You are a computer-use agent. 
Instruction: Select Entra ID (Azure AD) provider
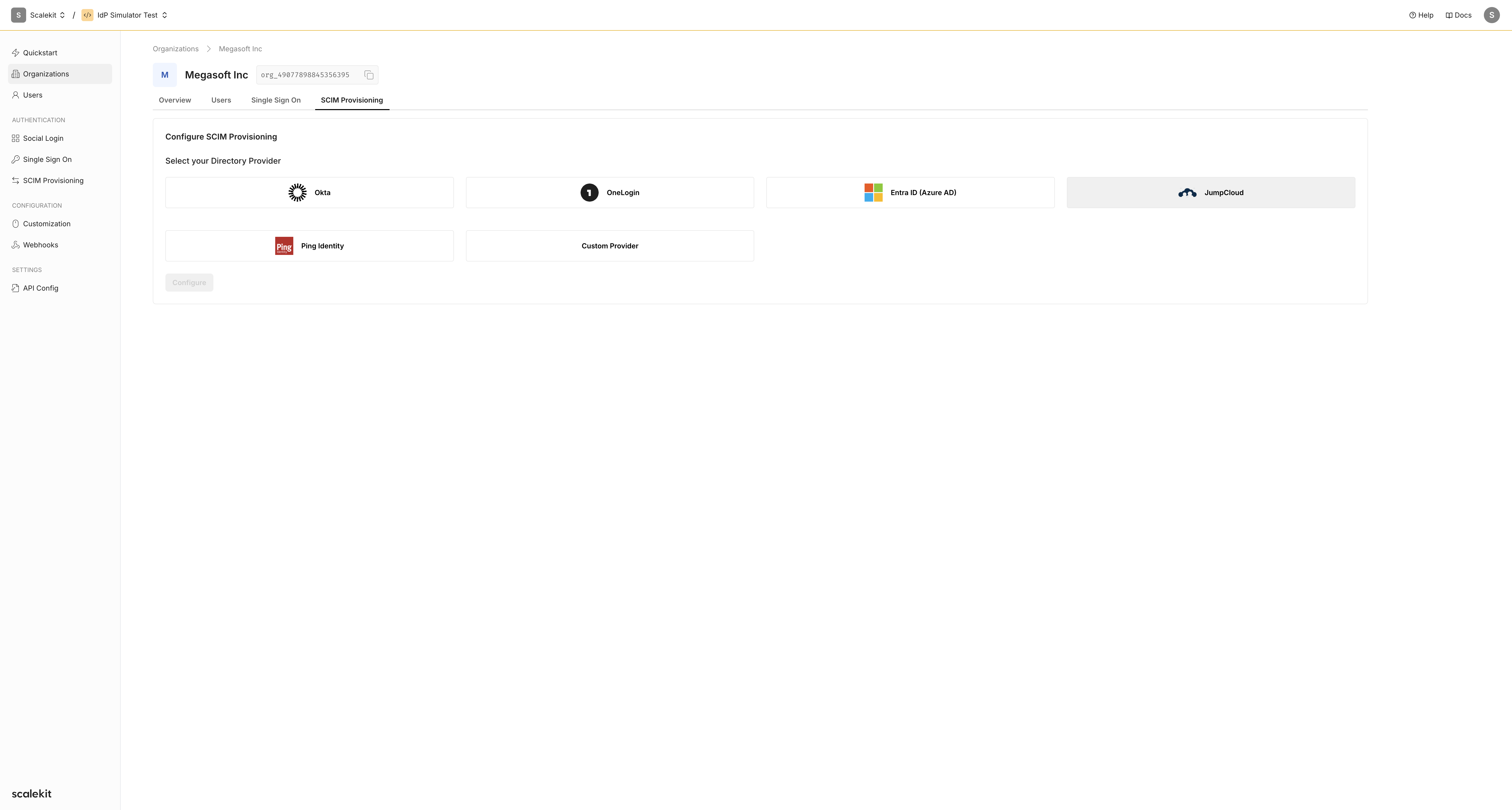[910, 193]
